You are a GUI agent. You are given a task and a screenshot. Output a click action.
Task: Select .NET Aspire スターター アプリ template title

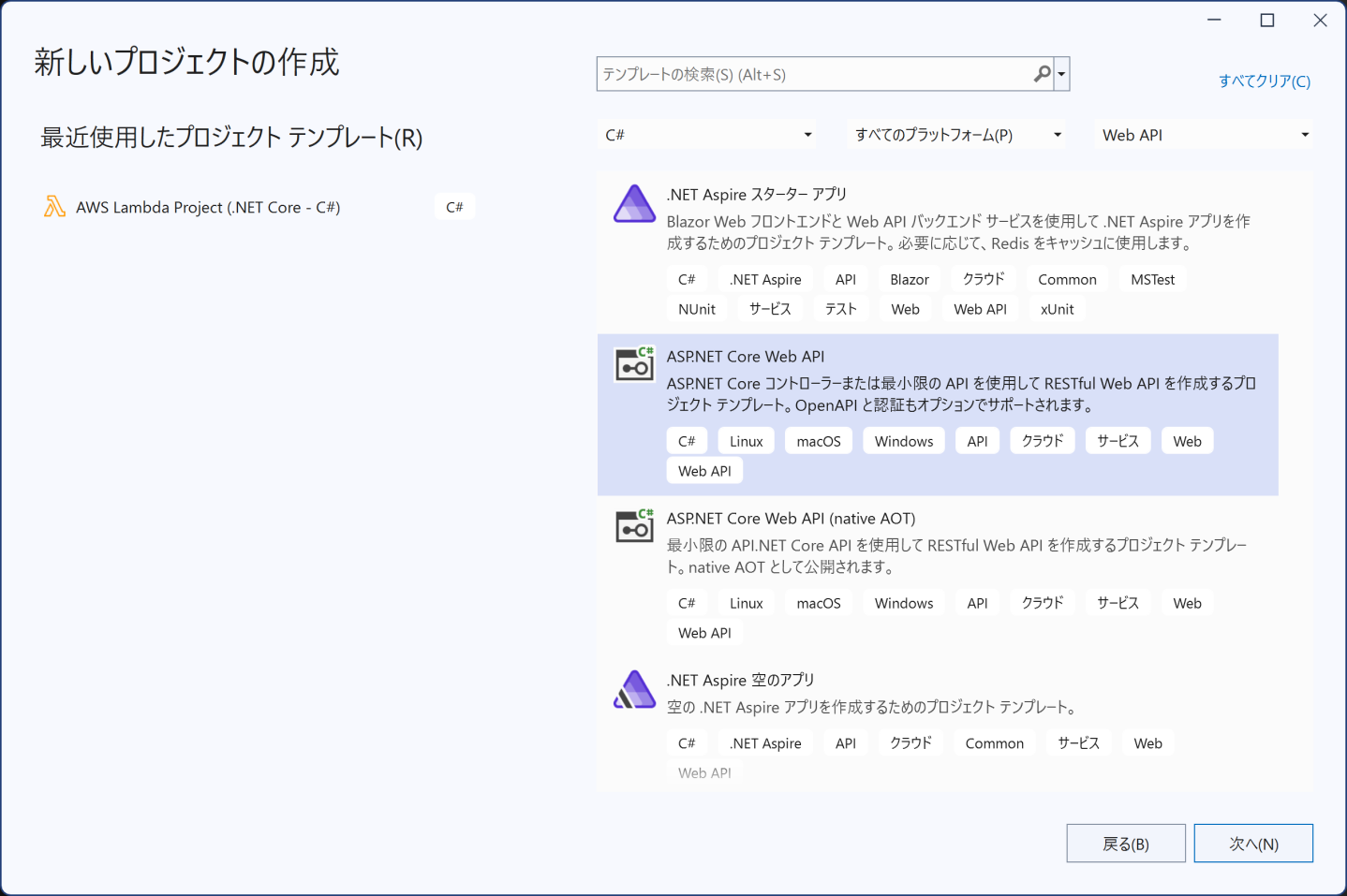[x=757, y=195]
